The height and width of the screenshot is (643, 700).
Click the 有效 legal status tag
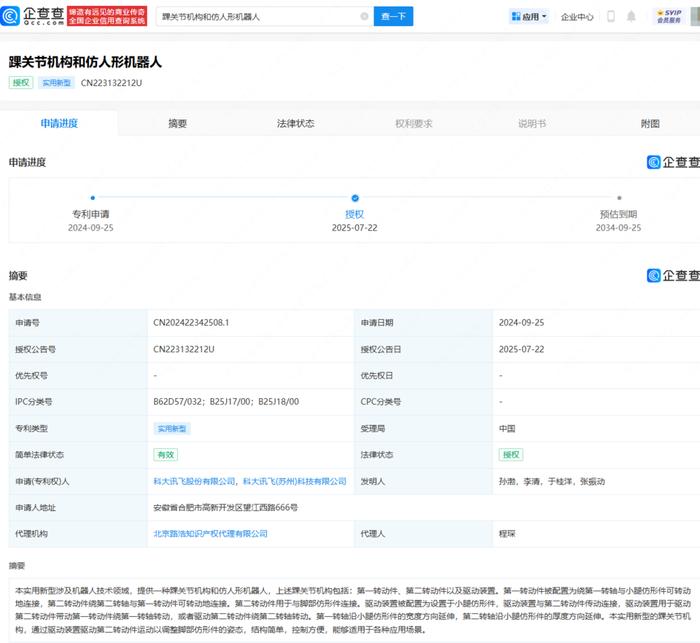(x=166, y=455)
